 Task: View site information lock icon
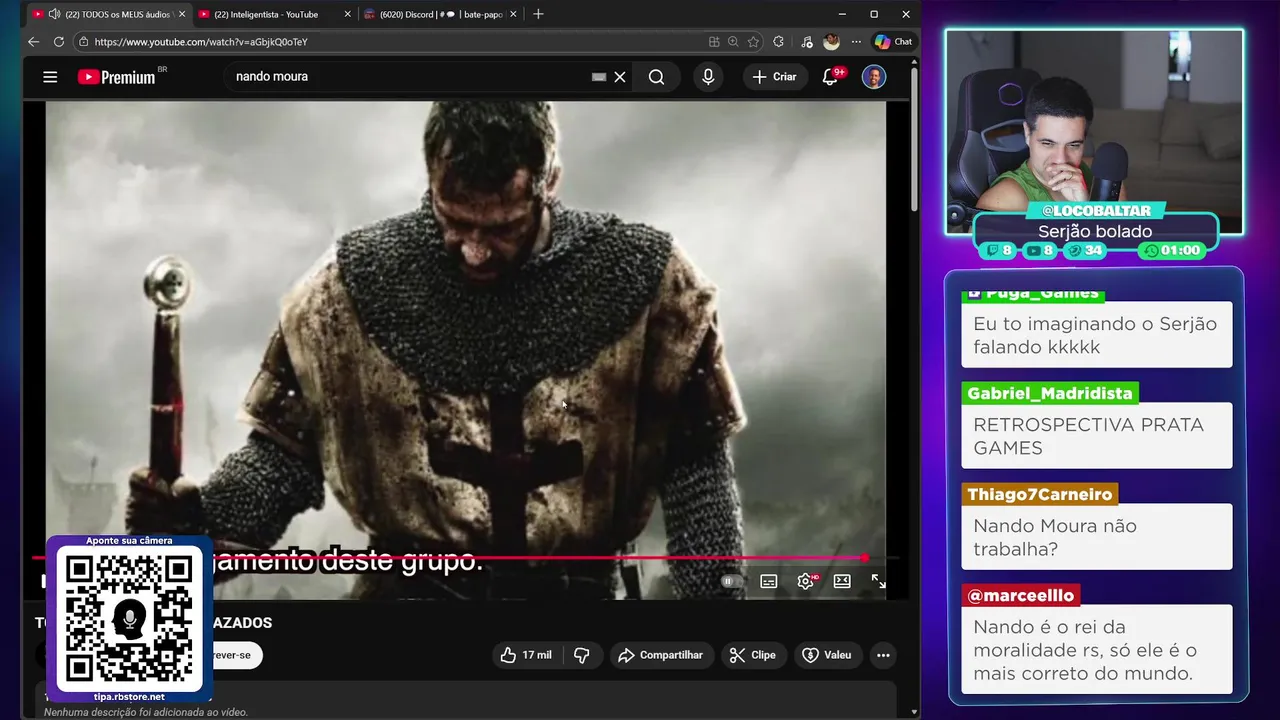tap(83, 42)
